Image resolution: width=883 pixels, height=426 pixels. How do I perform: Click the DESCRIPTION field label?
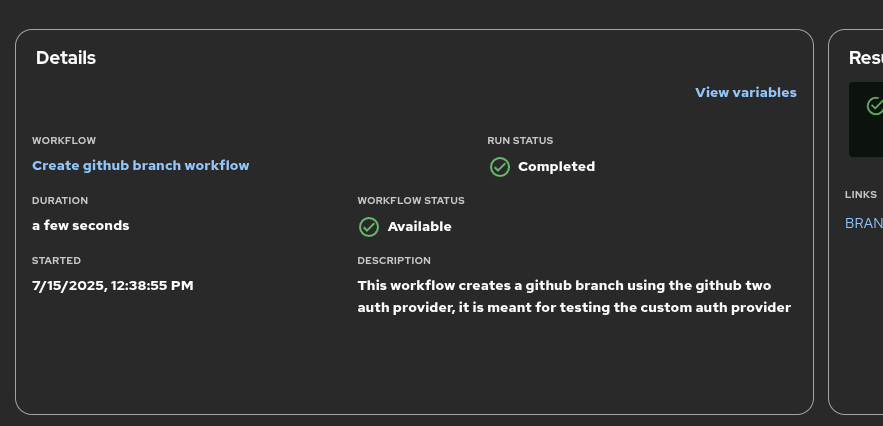pyautogui.click(x=394, y=261)
